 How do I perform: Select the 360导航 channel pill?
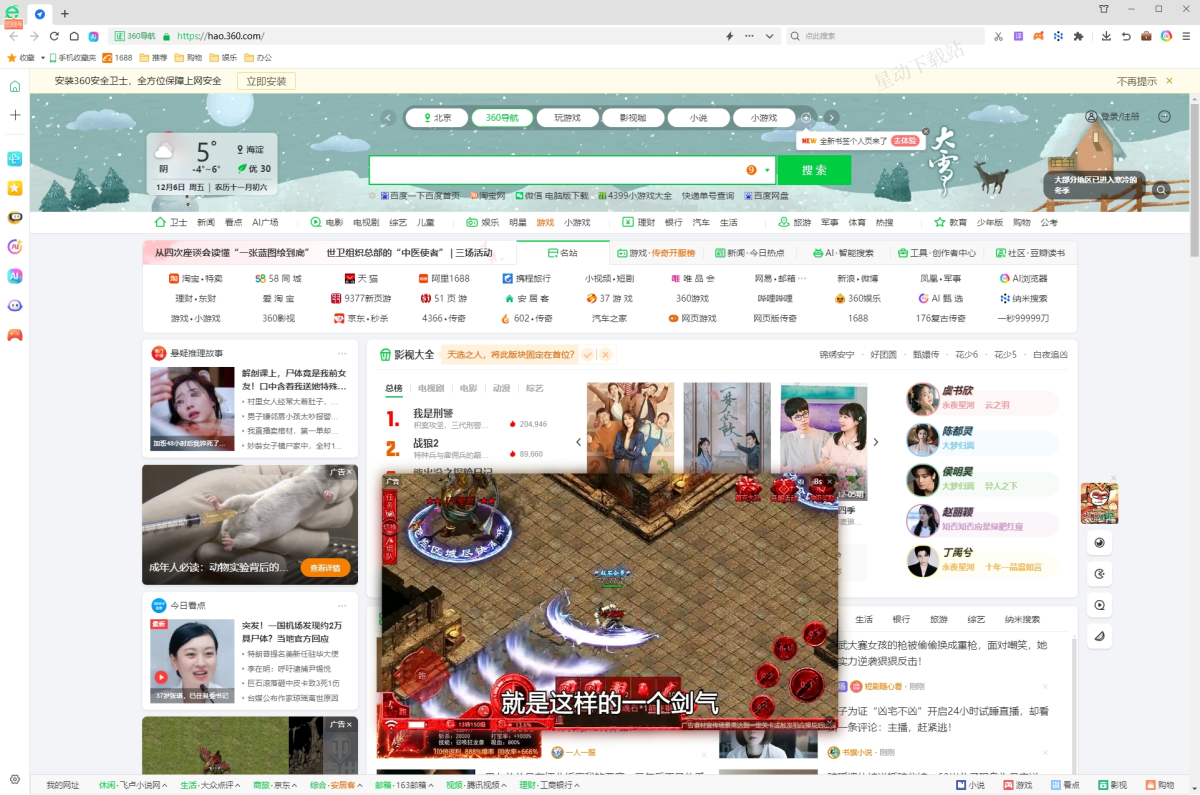coord(502,118)
